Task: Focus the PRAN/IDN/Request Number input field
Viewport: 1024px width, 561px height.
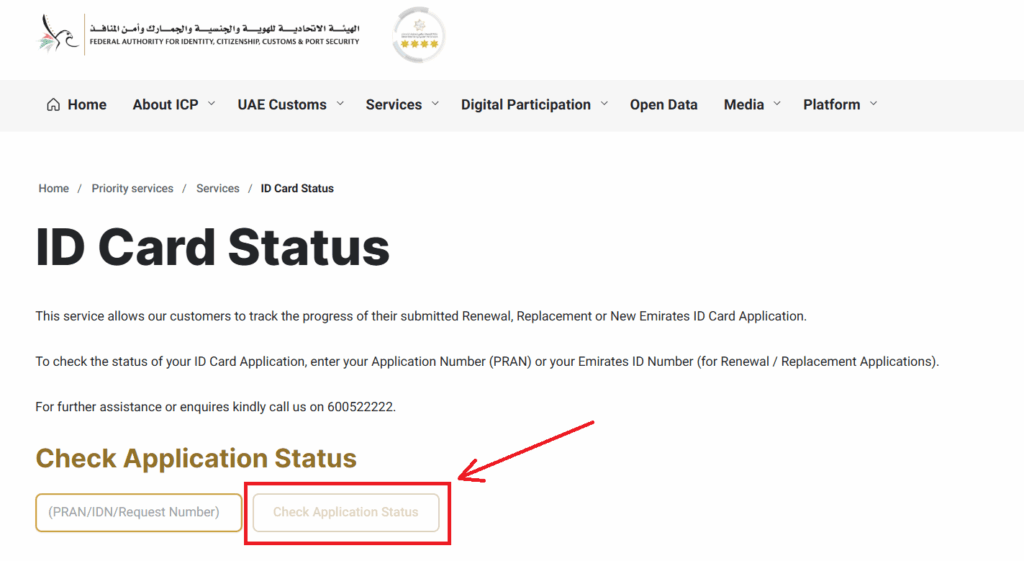Action: pyautogui.click(x=138, y=513)
